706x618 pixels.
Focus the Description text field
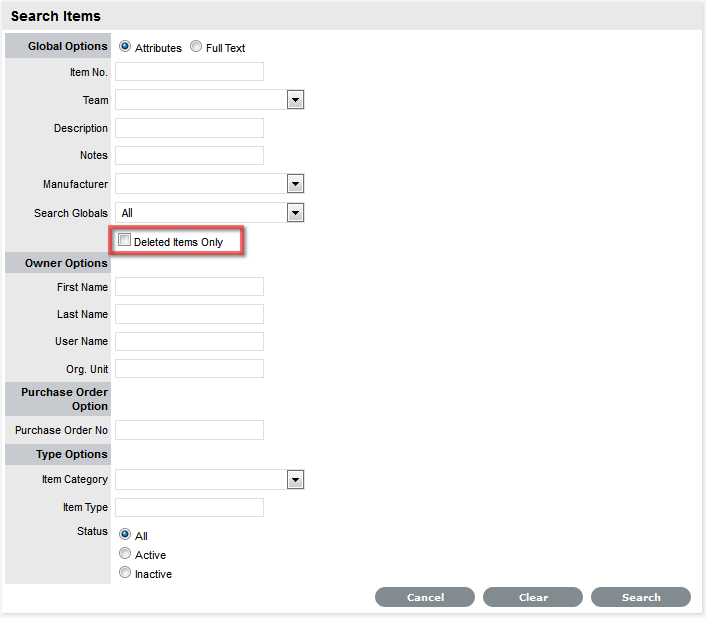189,128
